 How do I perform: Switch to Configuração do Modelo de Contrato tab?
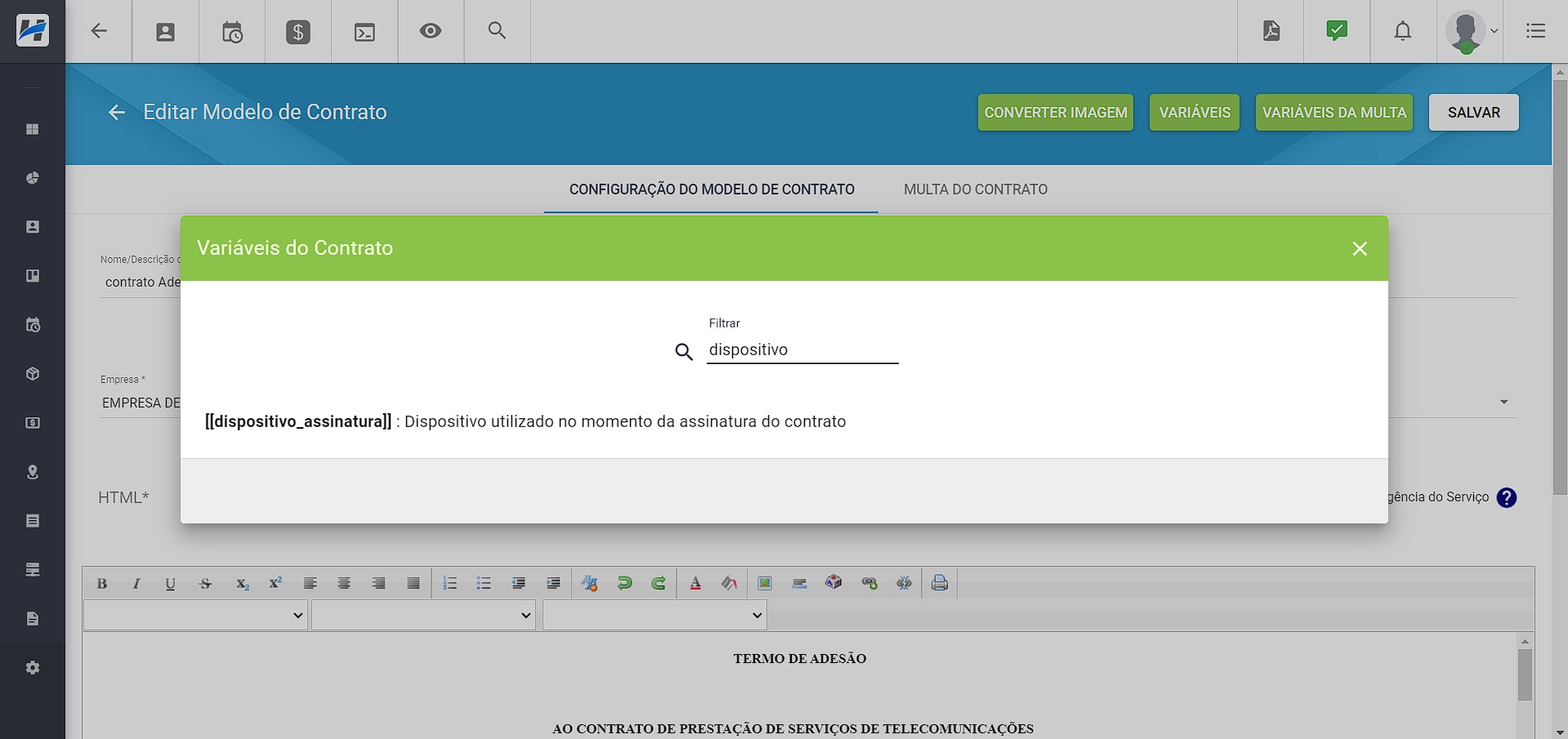(712, 189)
